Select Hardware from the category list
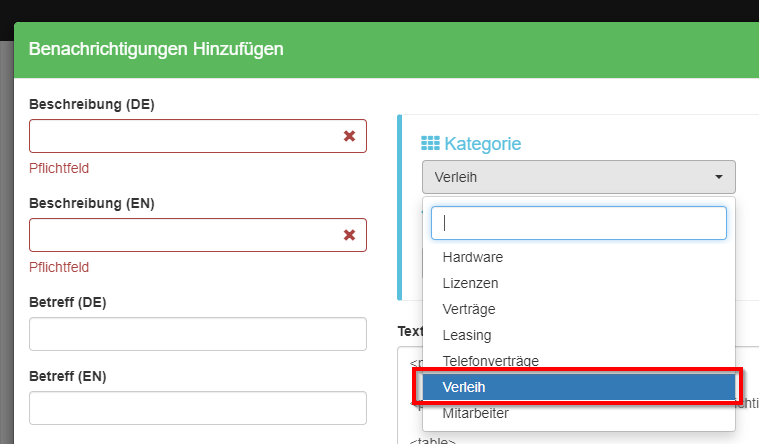759x444 pixels. [578, 257]
